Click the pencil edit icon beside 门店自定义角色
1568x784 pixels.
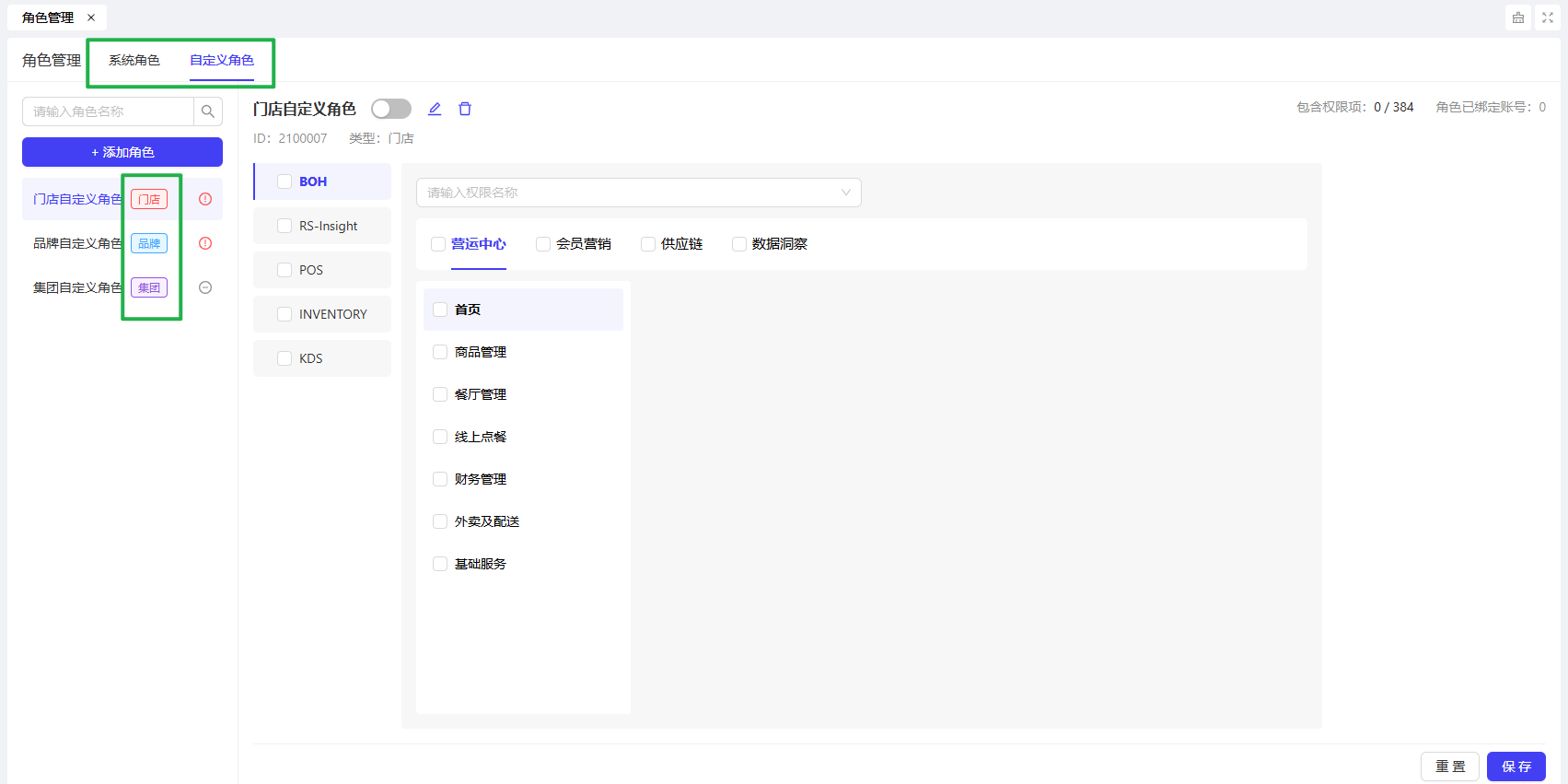(435, 109)
